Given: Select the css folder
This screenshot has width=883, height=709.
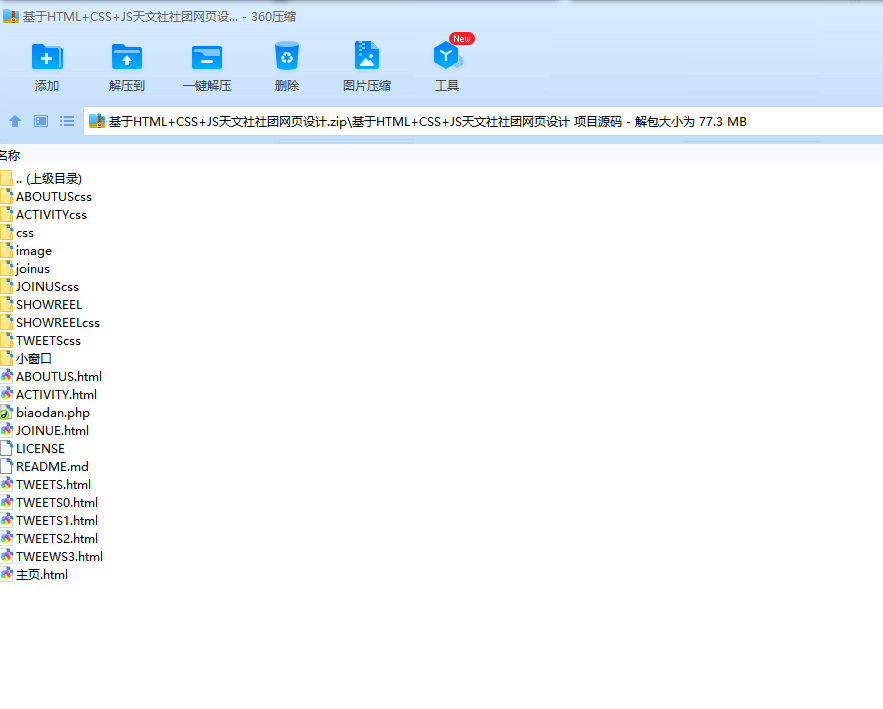Looking at the screenshot, I should click(17, 233).
